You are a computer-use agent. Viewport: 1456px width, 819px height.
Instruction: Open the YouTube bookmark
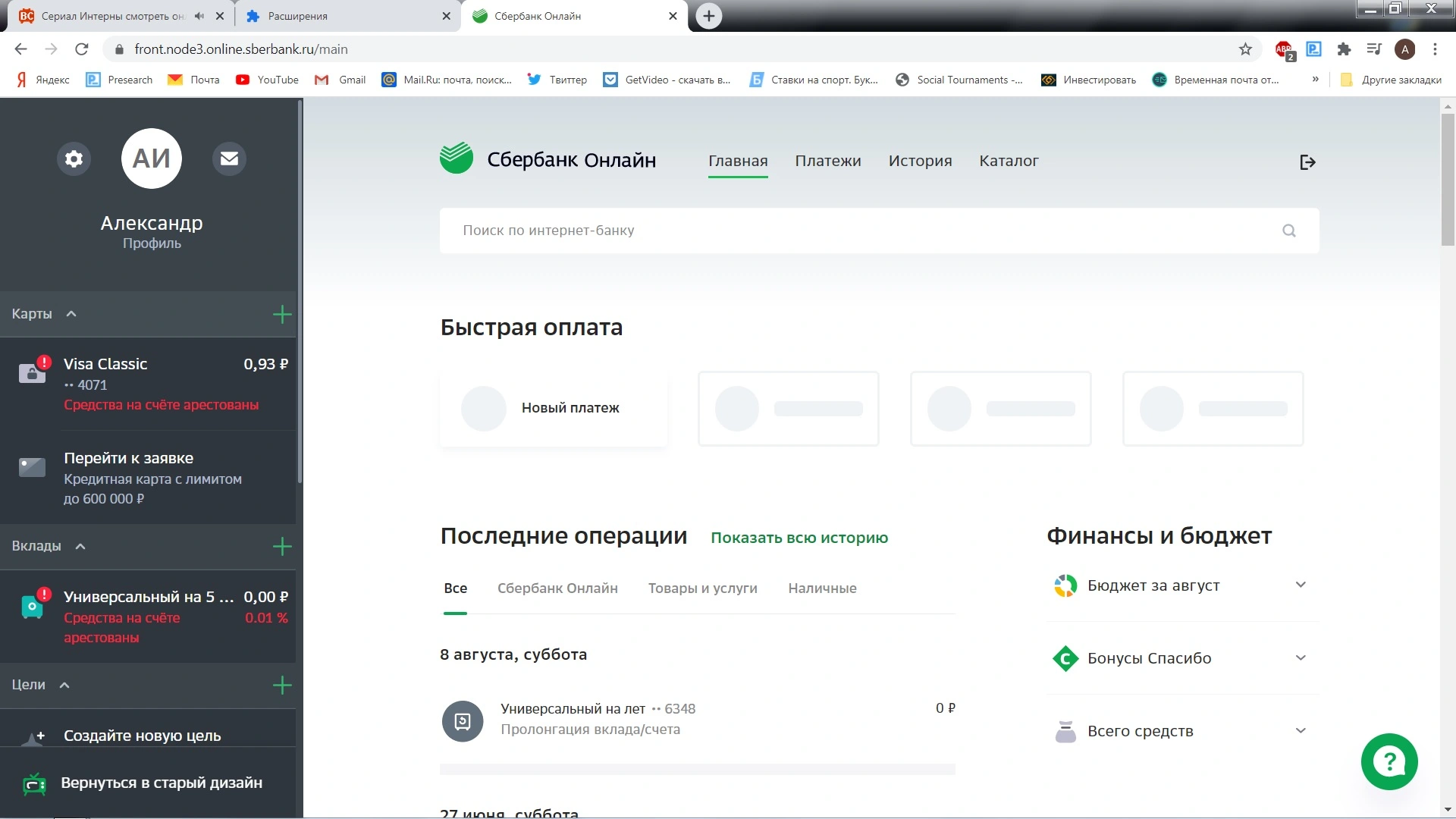[x=267, y=80]
